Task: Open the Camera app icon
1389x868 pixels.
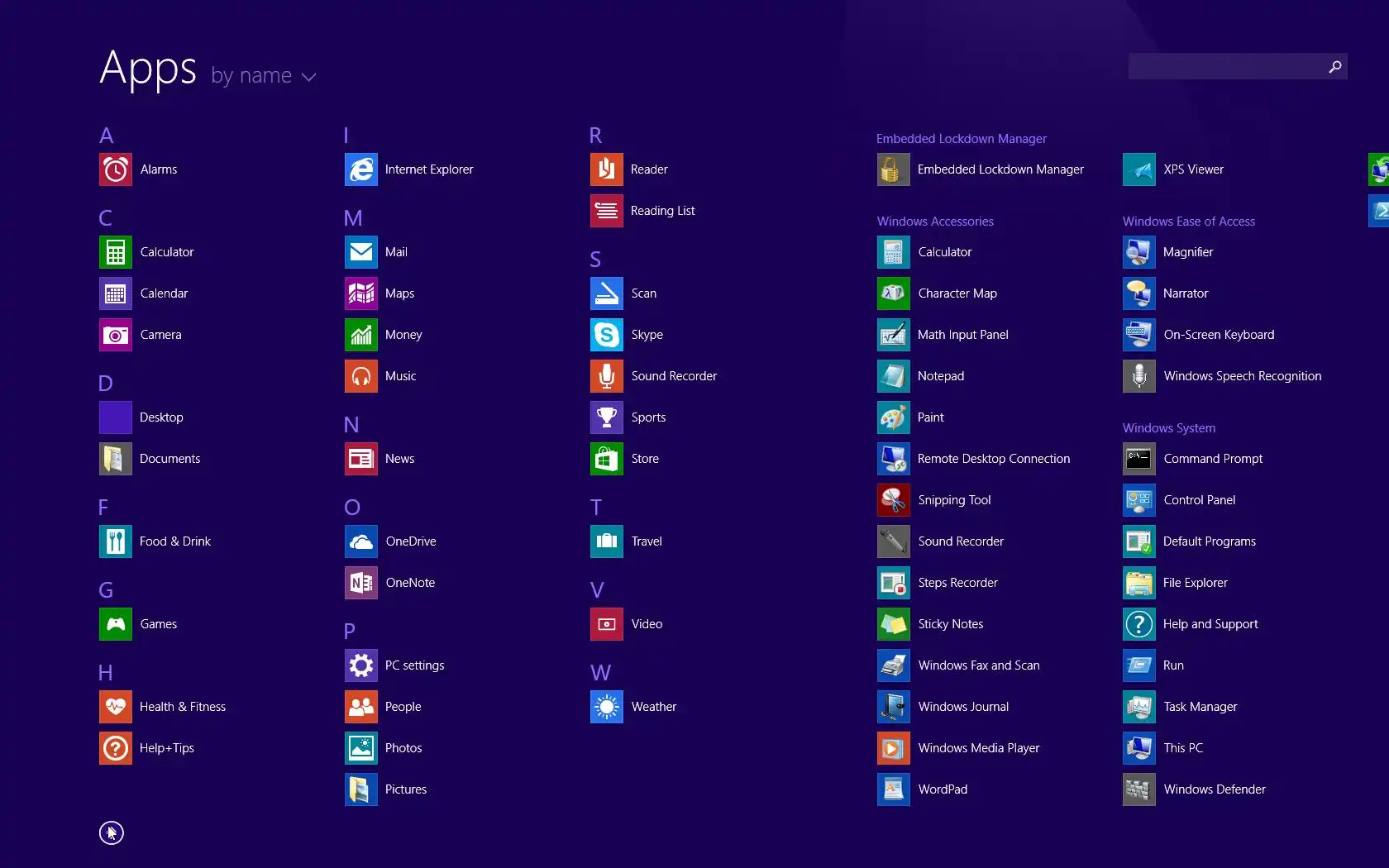Action: [x=116, y=335]
